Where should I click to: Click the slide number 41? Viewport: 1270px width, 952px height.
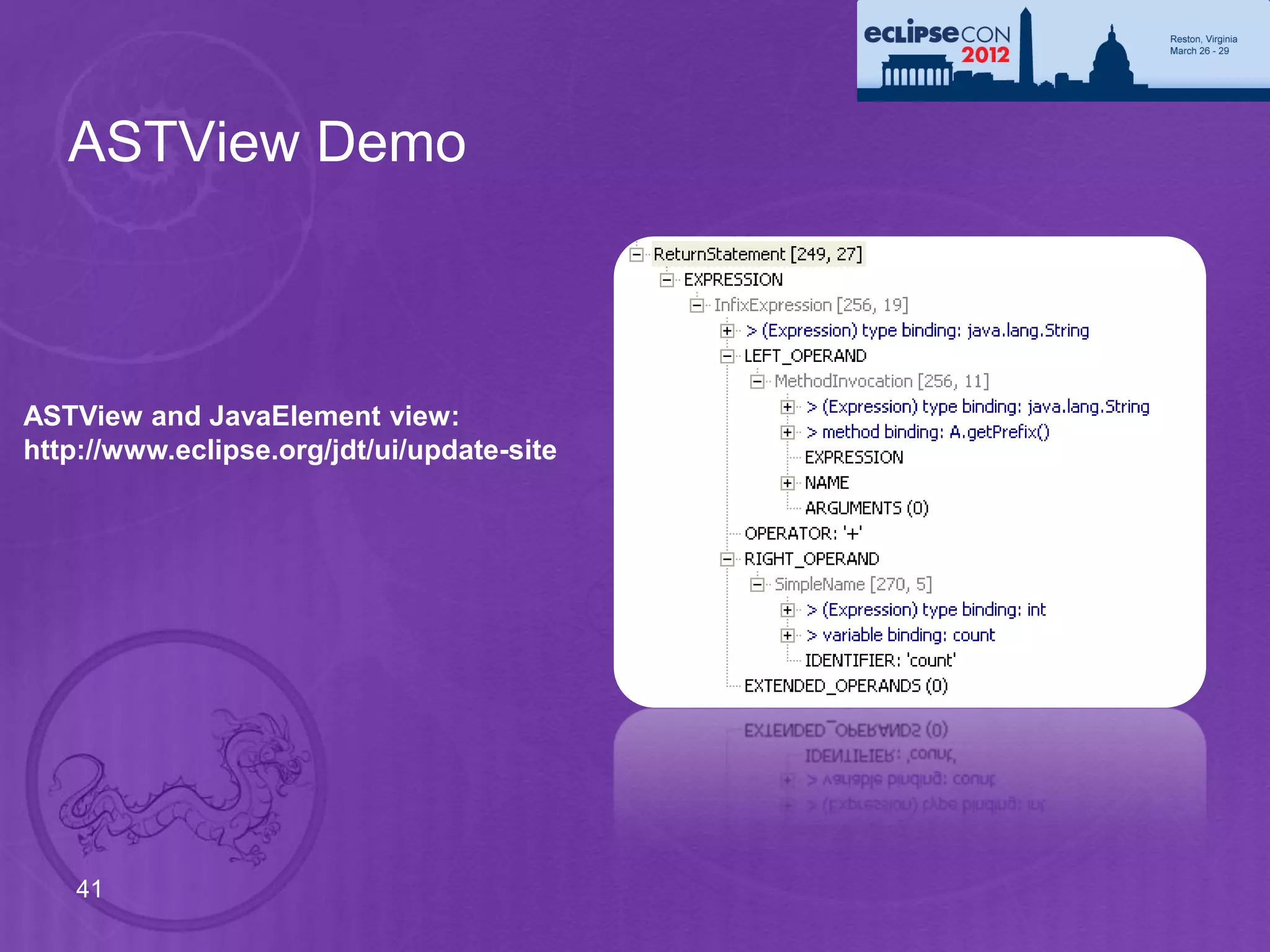coord(89,889)
